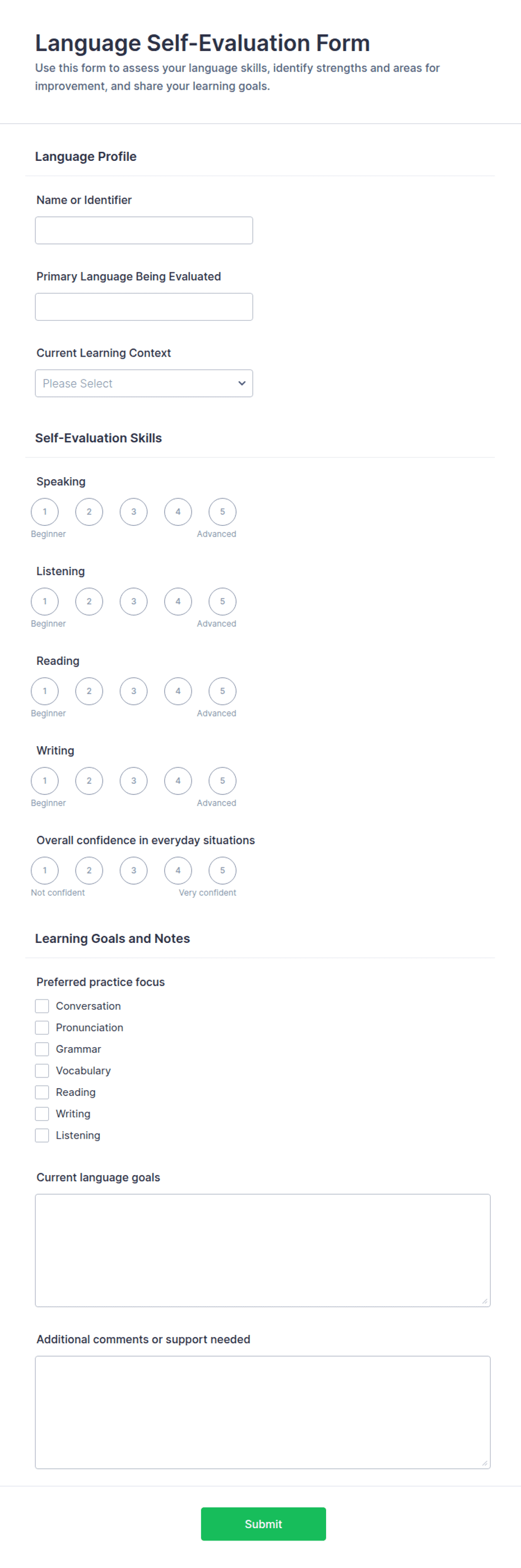Image resolution: width=521 pixels, height=1568 pixels.
Task: Tick the Listening practice focus checkbox
Action: pyautogui.click(x=42, y=1135)
